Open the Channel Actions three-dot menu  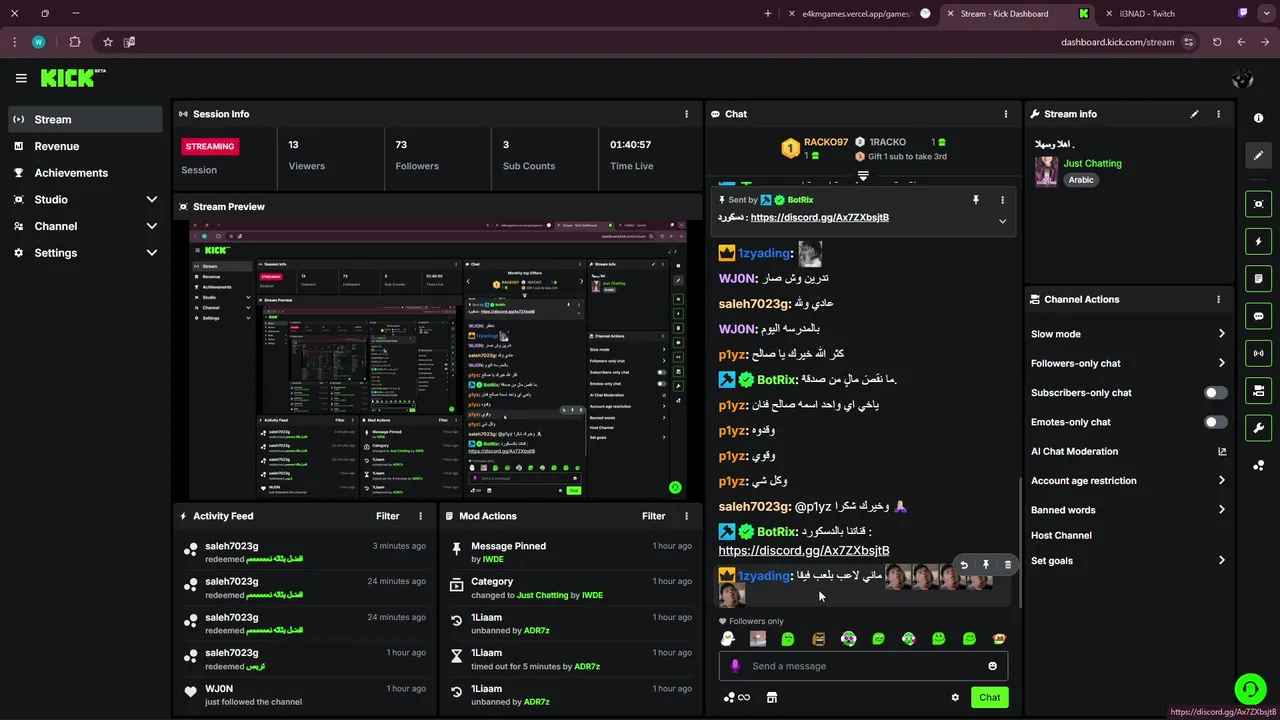point(1218,299)
